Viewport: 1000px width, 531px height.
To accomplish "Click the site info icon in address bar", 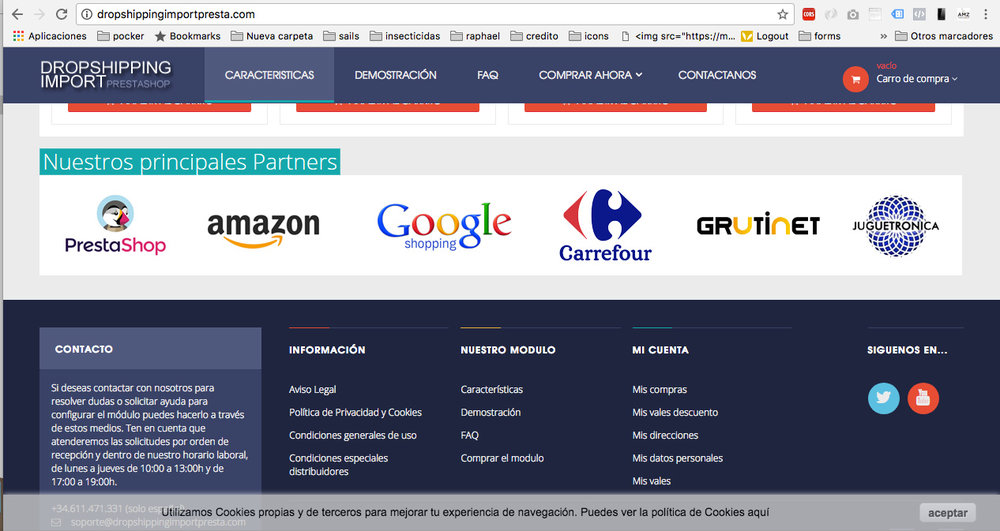I will tap(87, 14).
